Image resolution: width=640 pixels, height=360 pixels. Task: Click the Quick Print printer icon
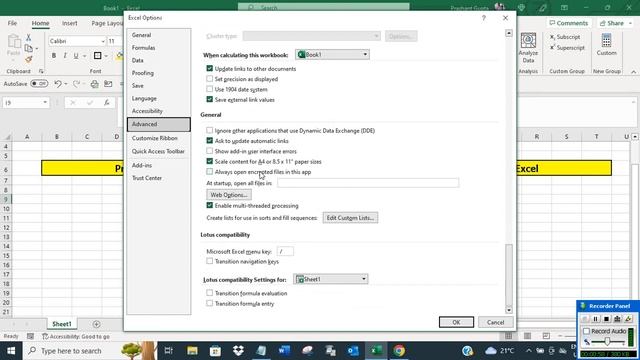(95, 84)
